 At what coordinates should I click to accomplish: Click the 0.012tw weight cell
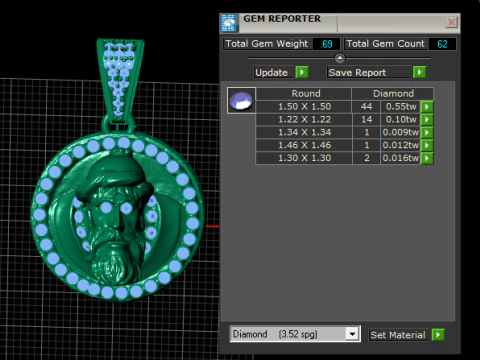coord(400,145)
